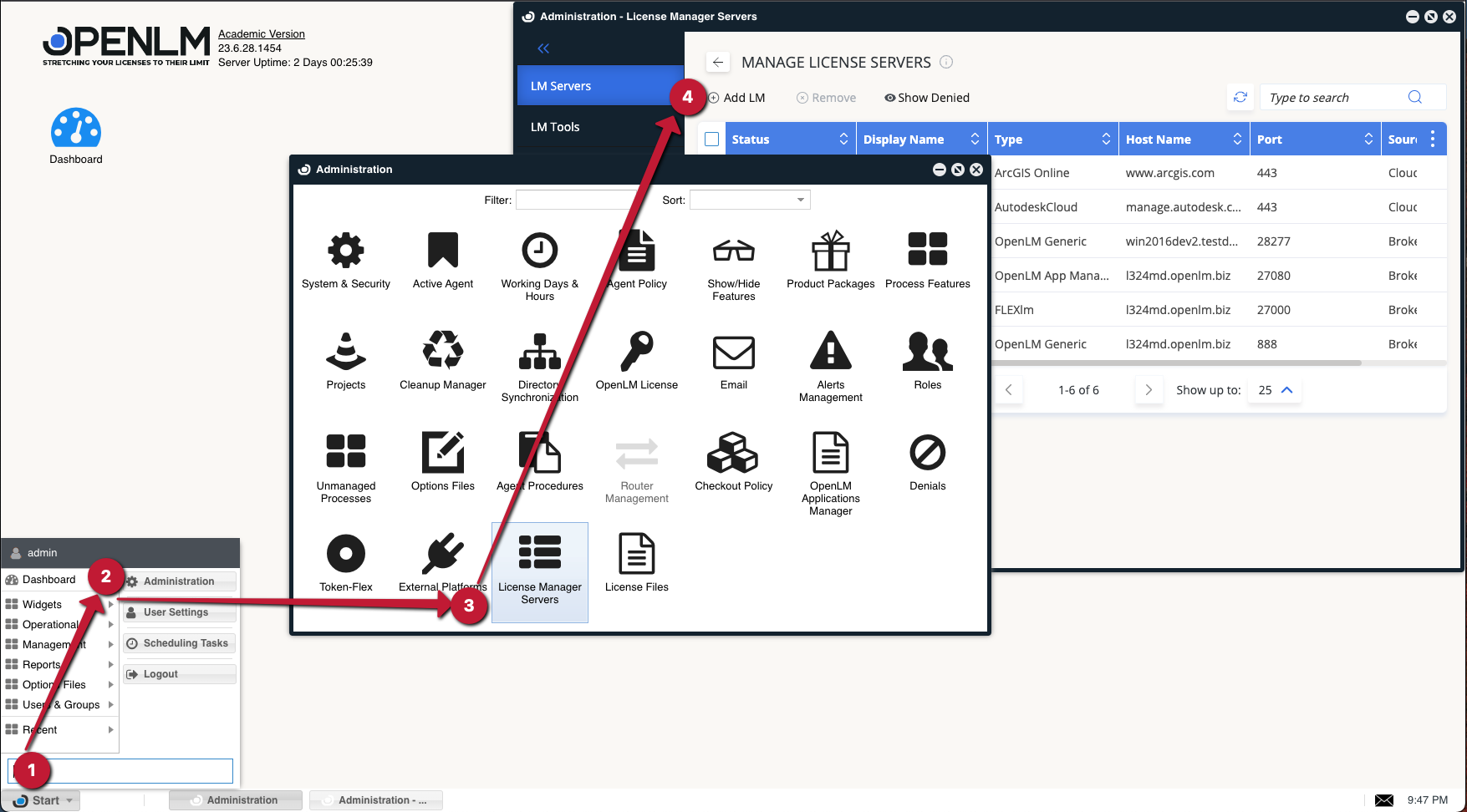Click the Add LM button

click(736, 98)
